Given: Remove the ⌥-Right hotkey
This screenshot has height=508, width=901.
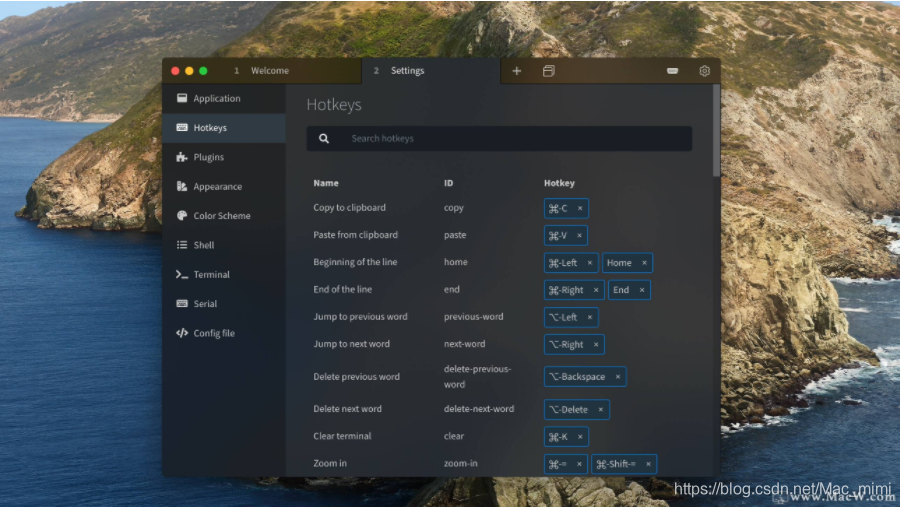Looking at the screenshot, I should tap(596, 345).
